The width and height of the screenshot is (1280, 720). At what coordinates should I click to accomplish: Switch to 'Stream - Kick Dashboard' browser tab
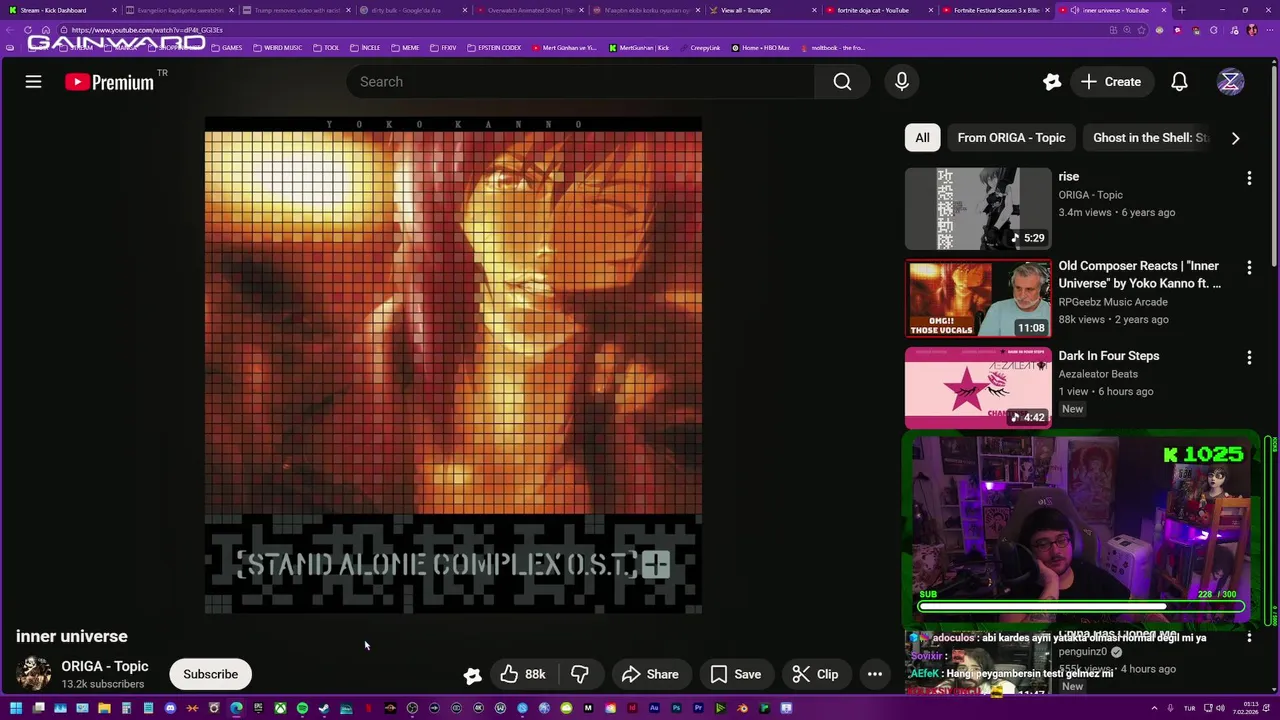pos(63,10)
